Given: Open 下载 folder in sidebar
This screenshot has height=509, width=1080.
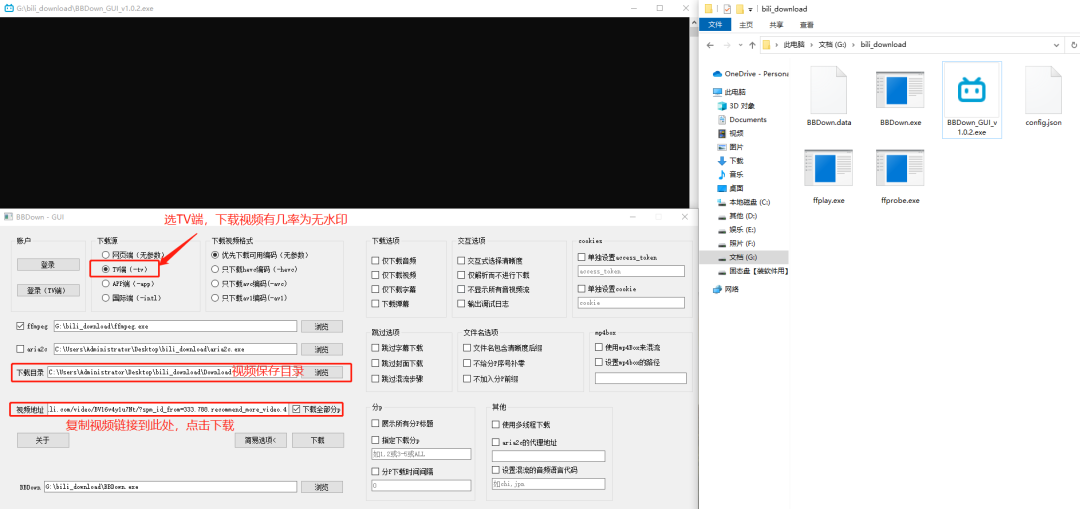Looking at the screenshot, I should (730, 160).
